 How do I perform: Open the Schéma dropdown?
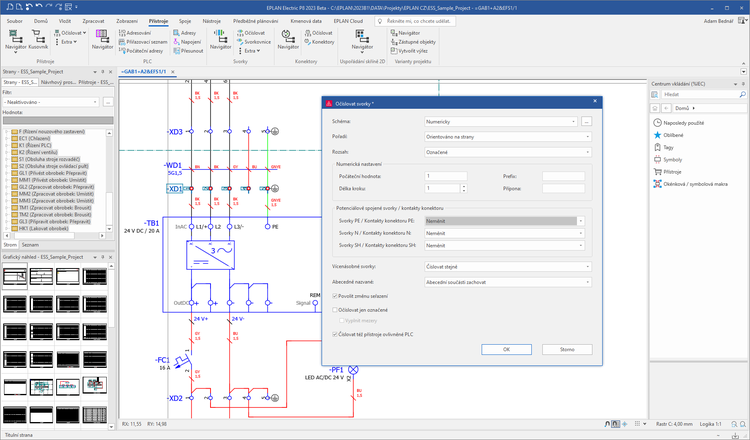572,121
